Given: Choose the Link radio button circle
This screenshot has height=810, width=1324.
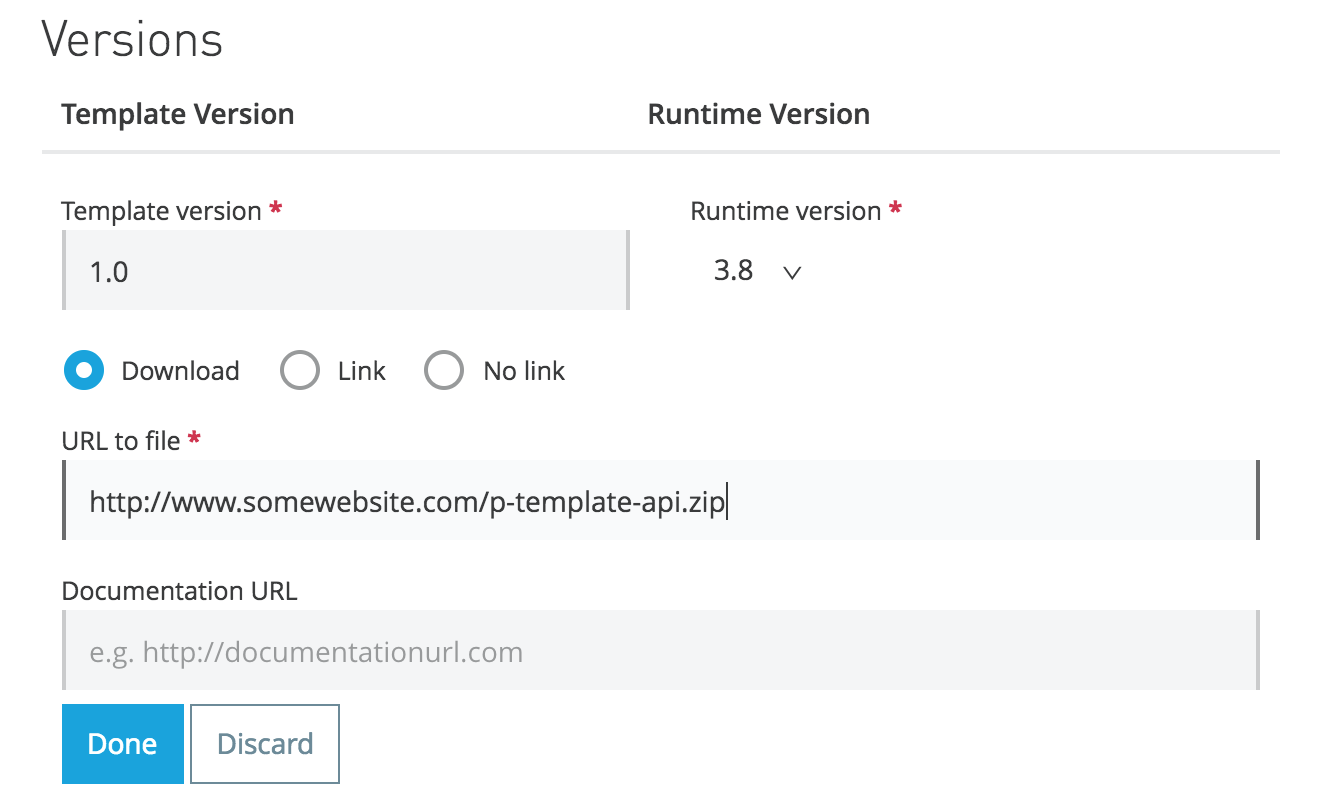Looking at the screenshot, I should (x=300, y=371).
